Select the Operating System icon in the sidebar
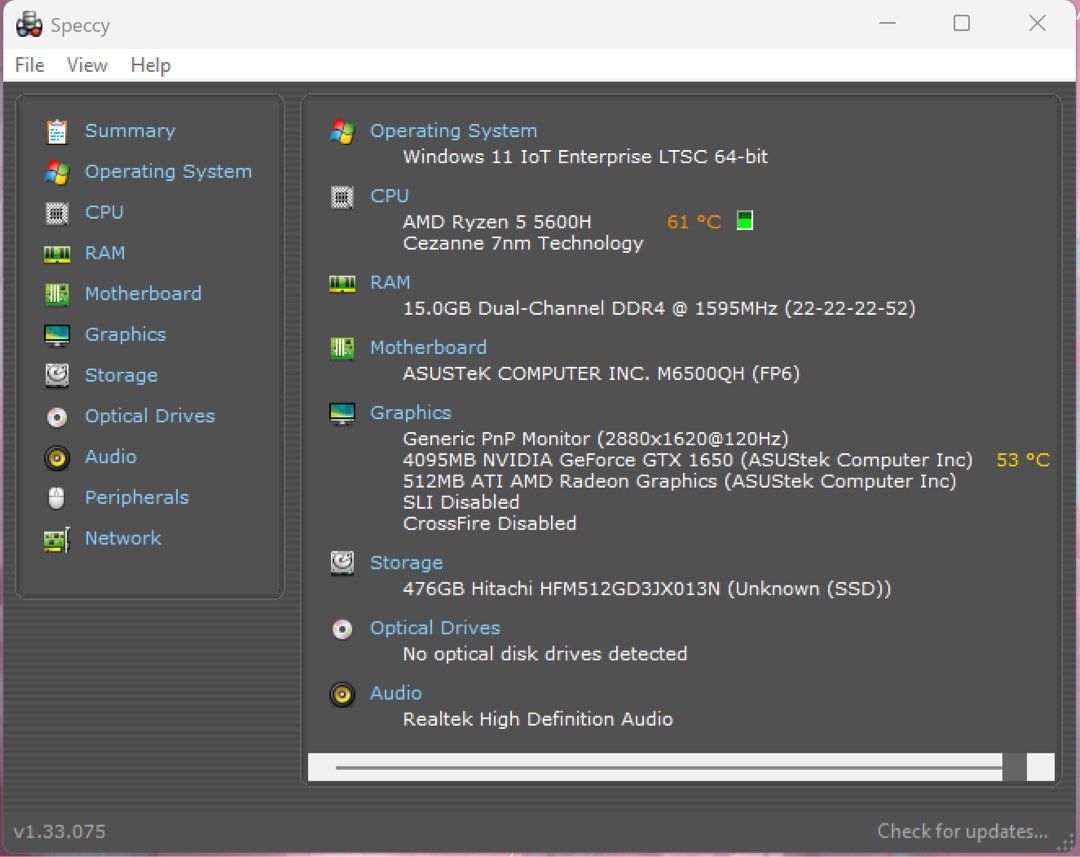The width and height of the screenshot is (1080, 857). tap(56, 172)
